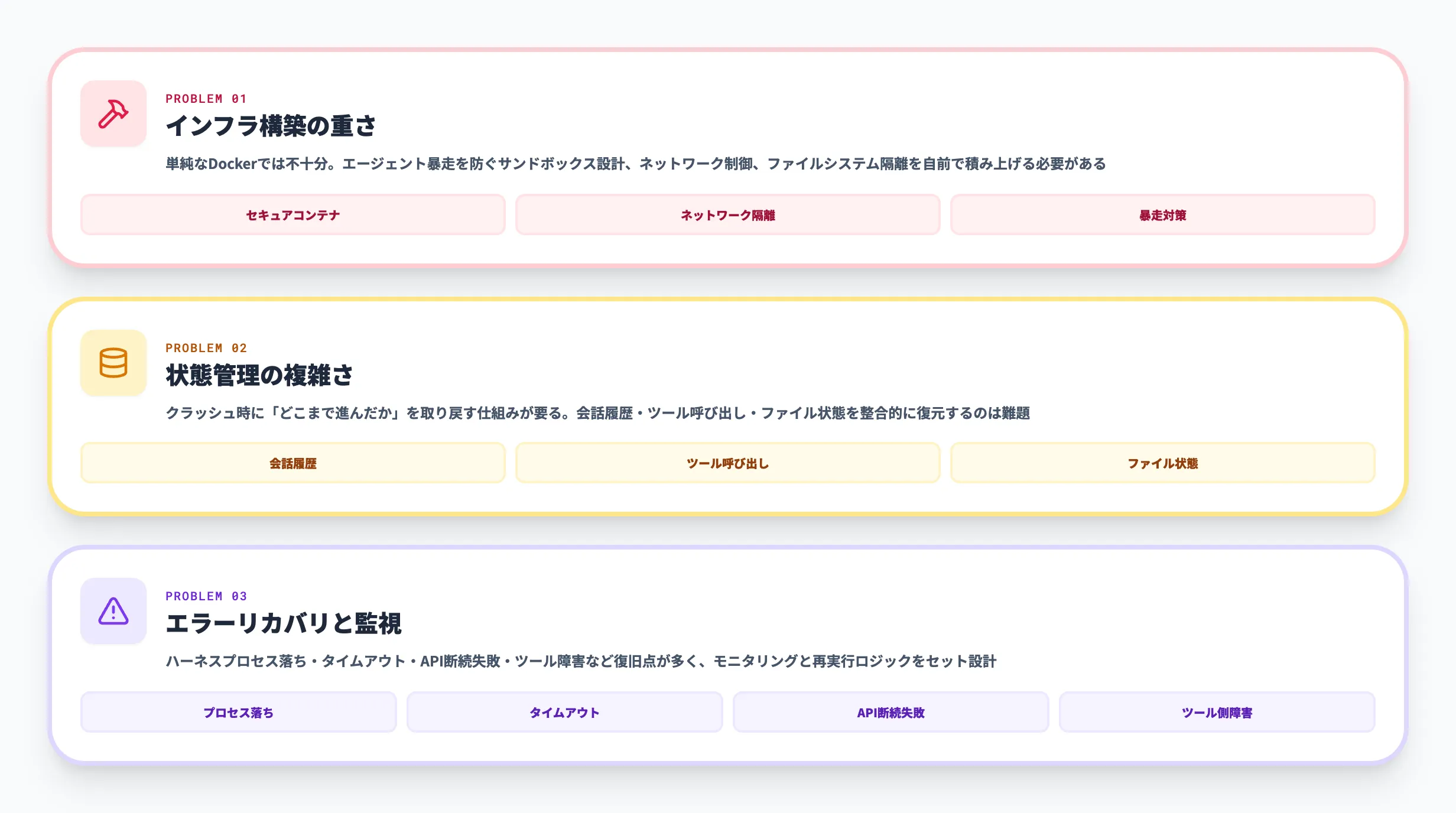Image resolution: width=1456 pixels, height=813 pixels.
Task: Click the 会話履歴 tag
Action: click(x=292, y=463)
